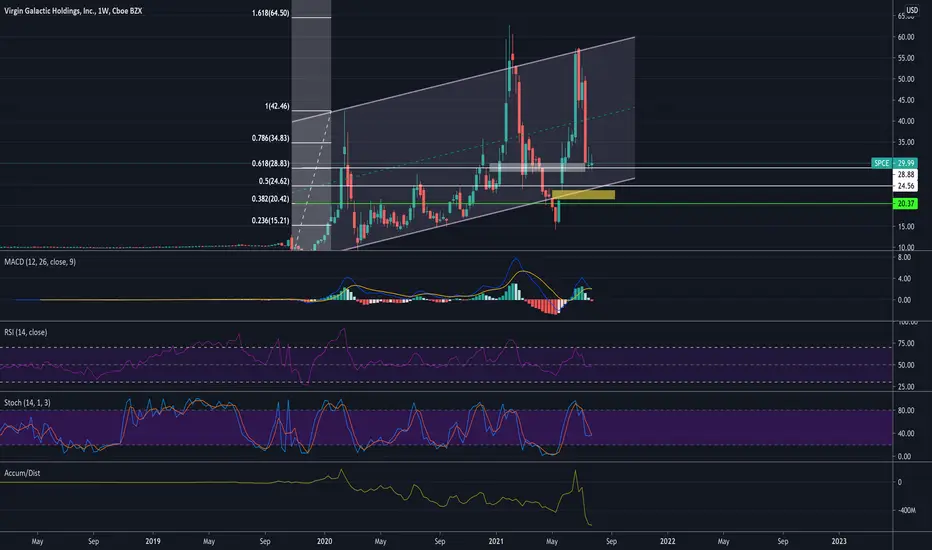Open the Accum/Dist indicator label
The image size is (932, 550).
click(22, 473)
